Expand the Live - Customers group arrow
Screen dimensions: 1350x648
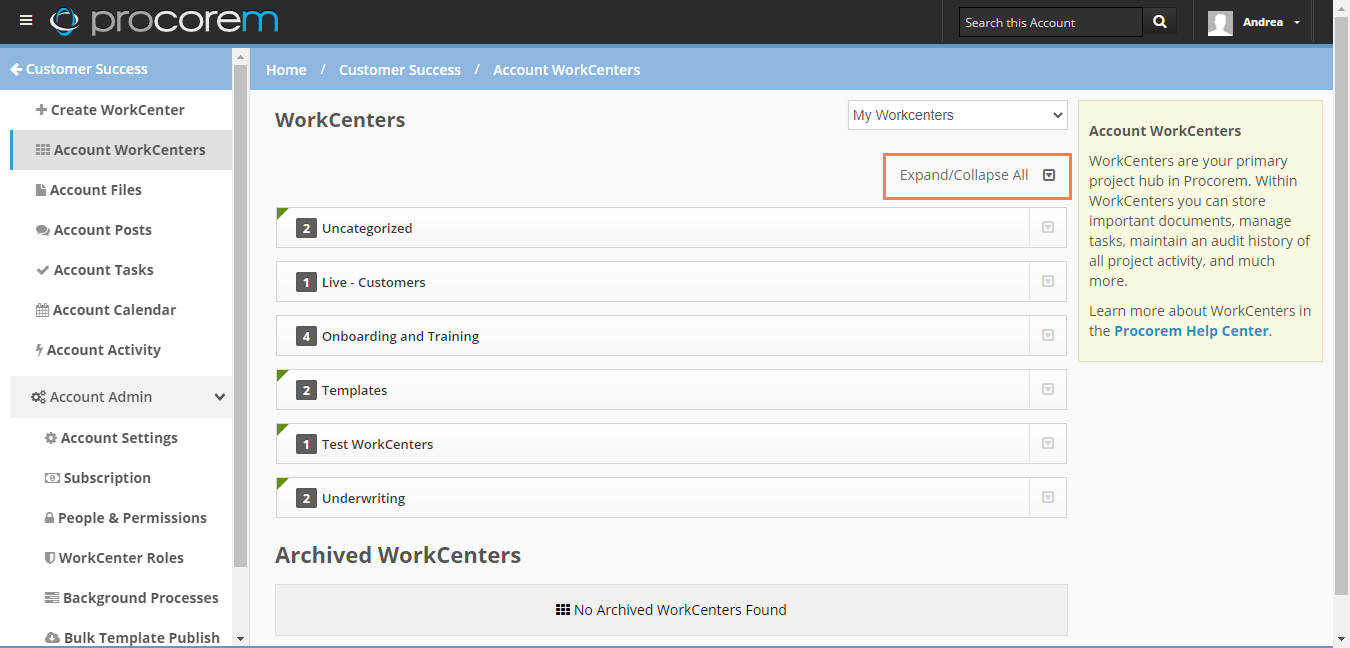pyautogui.click(x=1048, y=282)
